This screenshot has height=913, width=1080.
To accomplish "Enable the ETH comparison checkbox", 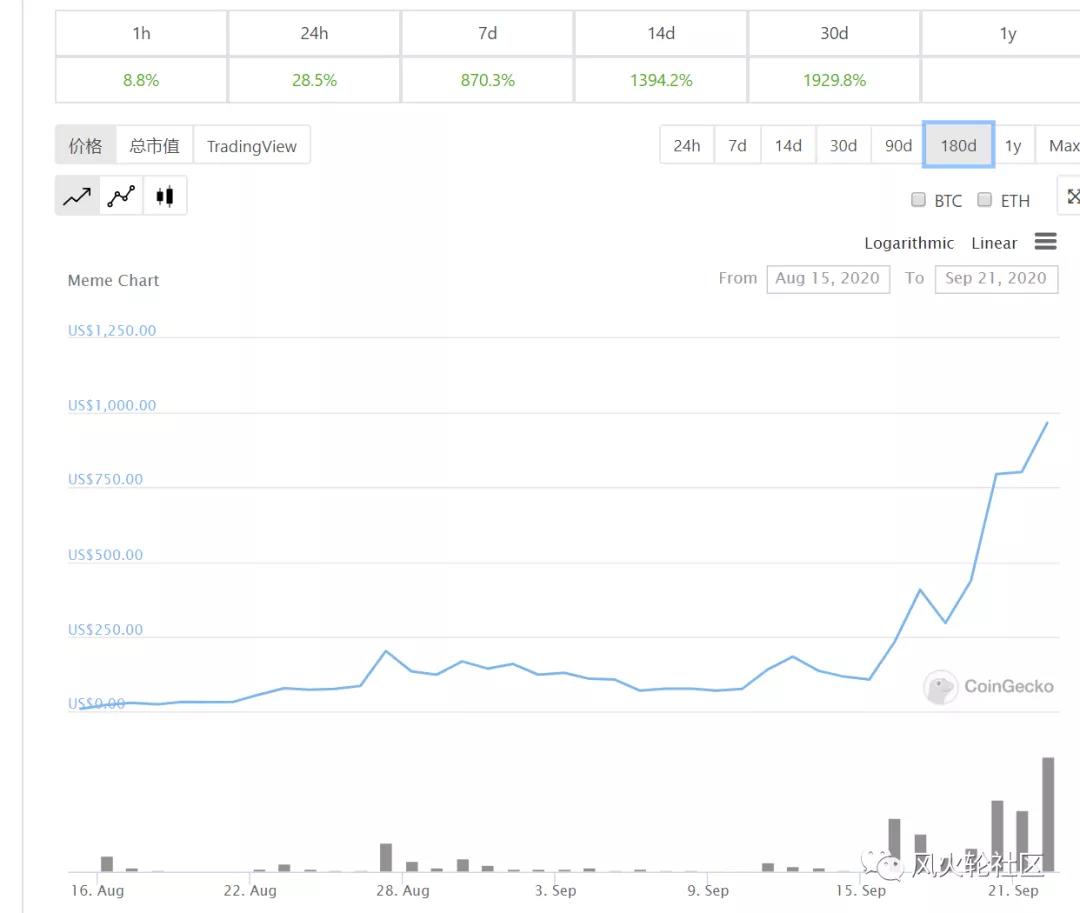I will tap(984, 199).
